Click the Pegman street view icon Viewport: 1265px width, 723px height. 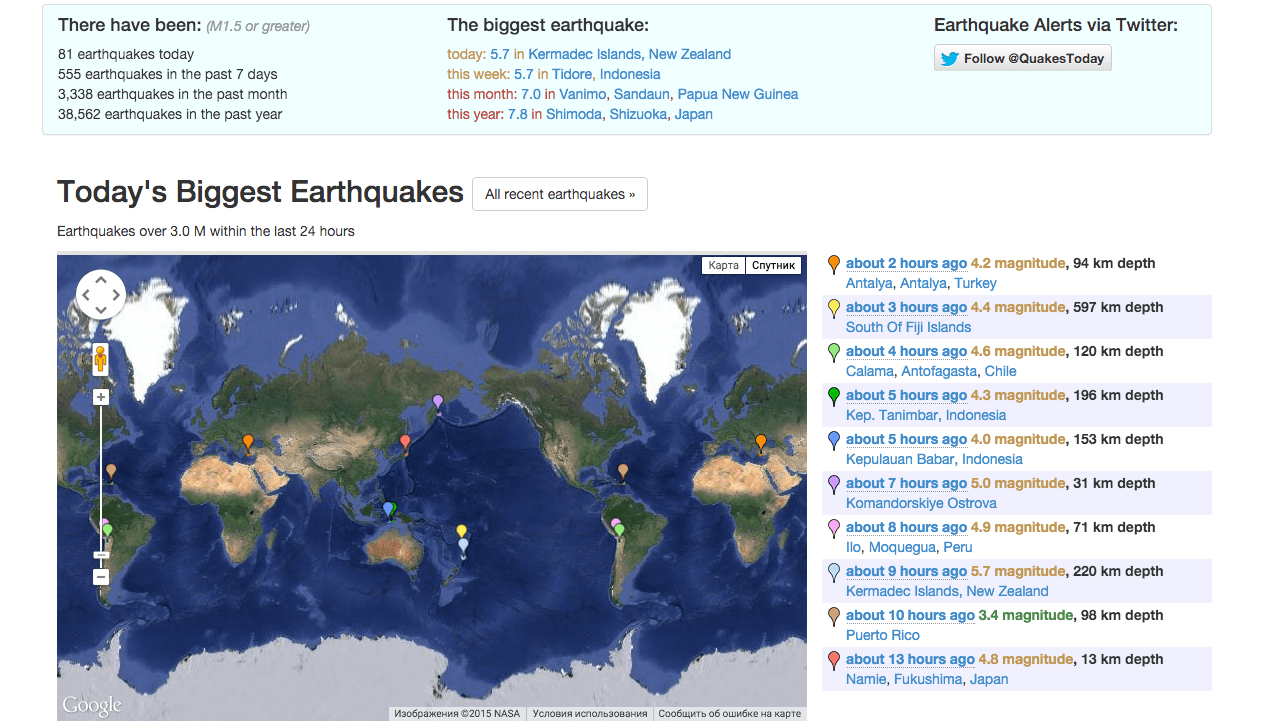click(100, 360)
